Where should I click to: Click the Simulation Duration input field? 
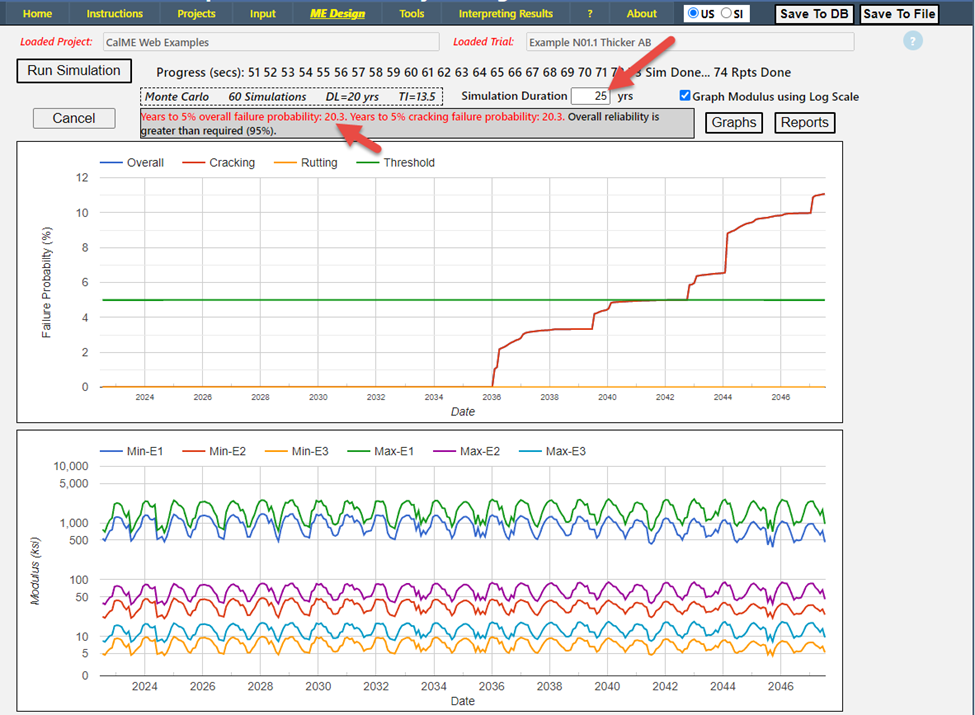591,96
